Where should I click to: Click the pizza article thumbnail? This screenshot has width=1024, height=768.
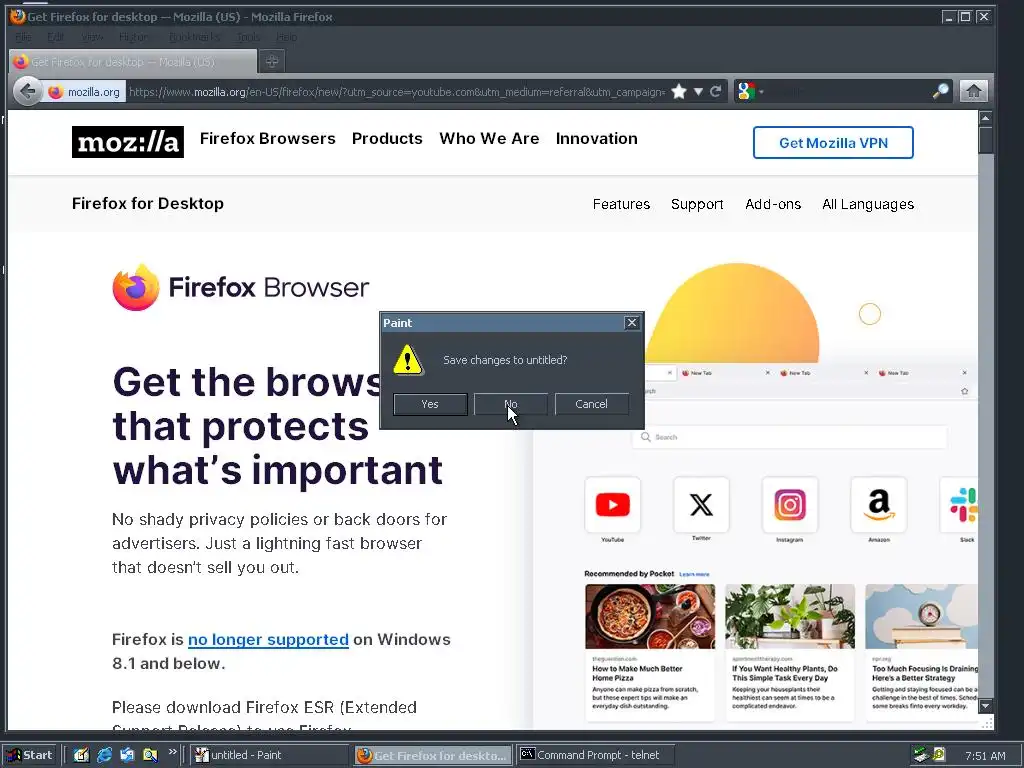[650, 616]
